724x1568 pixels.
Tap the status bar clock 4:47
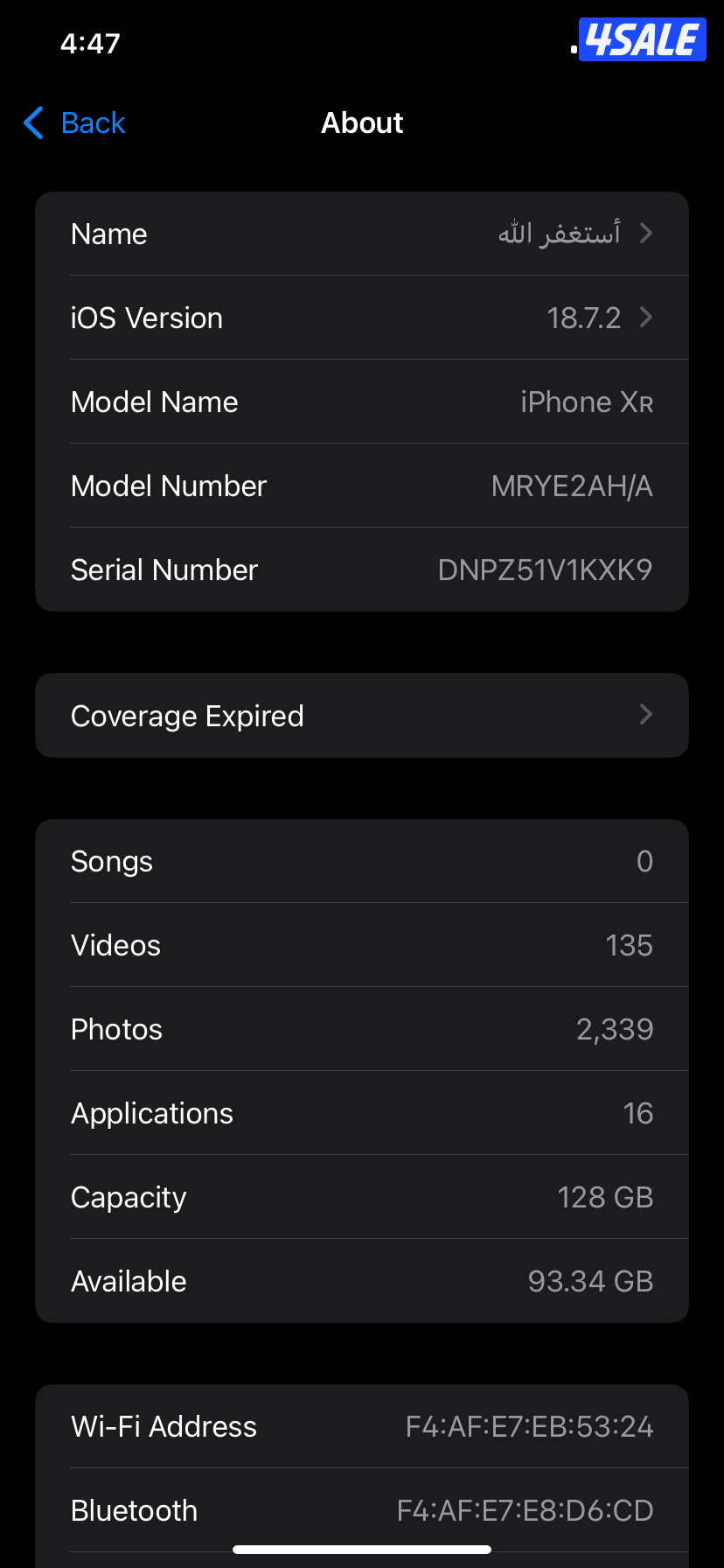[x=90, y=43]
